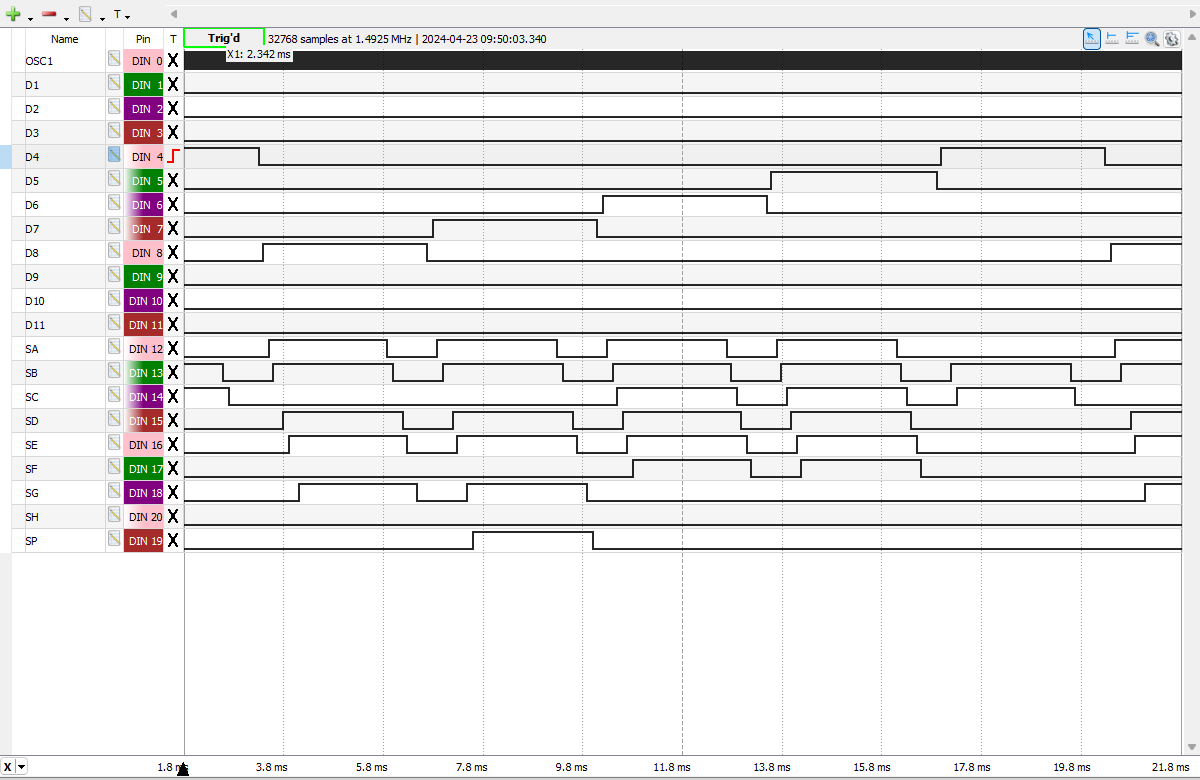The height and width of the screenshot is (780, 1200).
Task: Click the black cursor marker on the time axis
Action: coord(183,769)
